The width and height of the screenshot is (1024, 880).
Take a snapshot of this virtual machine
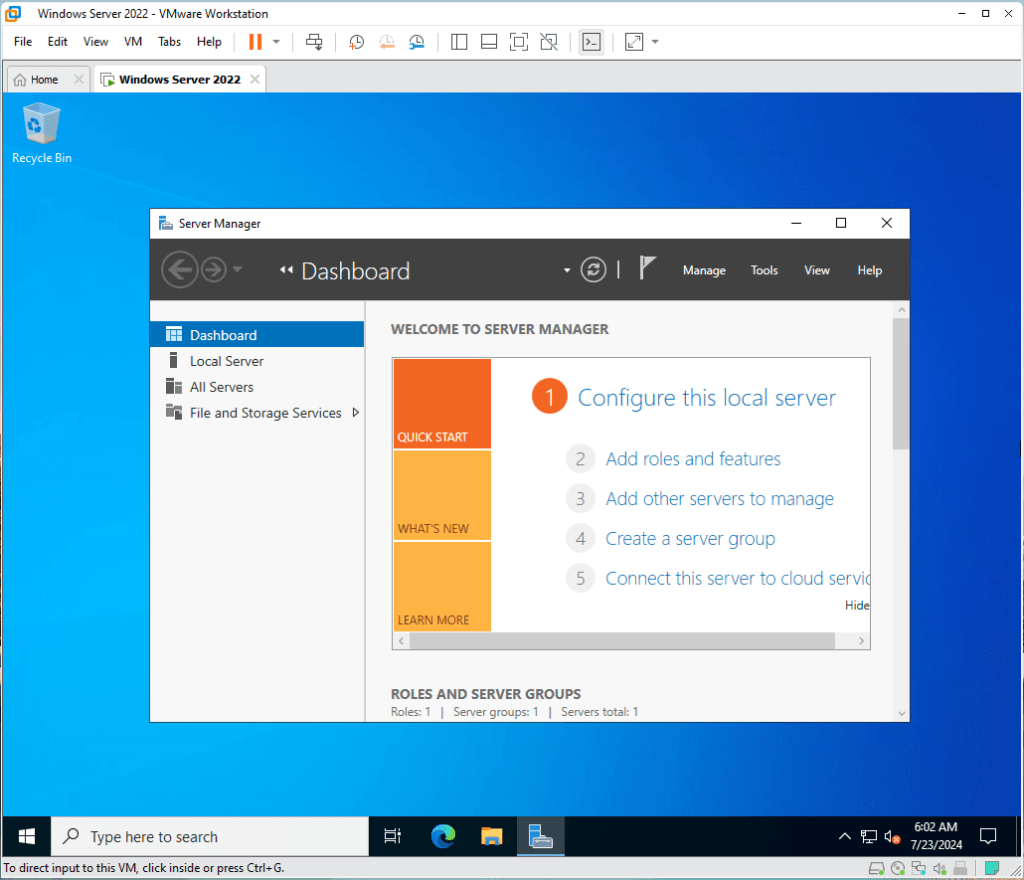(356, 42)
